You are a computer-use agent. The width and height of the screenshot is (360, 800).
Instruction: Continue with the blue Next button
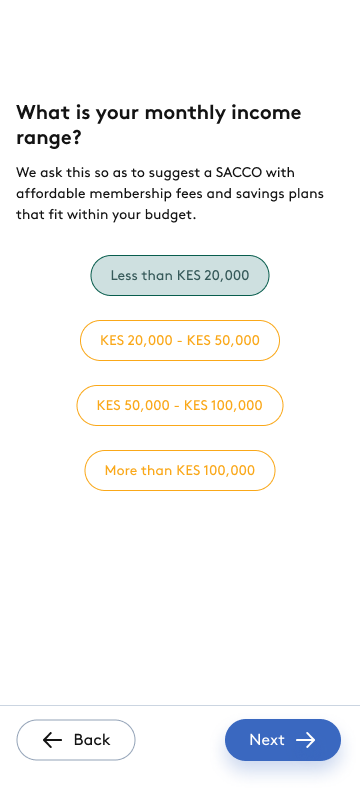click(283, 740)
